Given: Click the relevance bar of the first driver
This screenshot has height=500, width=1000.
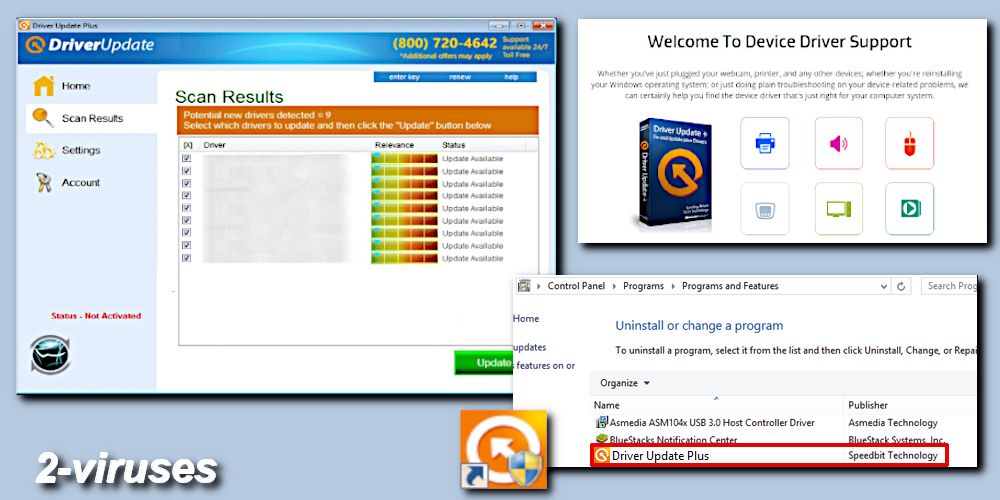Looking at the screenshot, I should pos(404,159).
